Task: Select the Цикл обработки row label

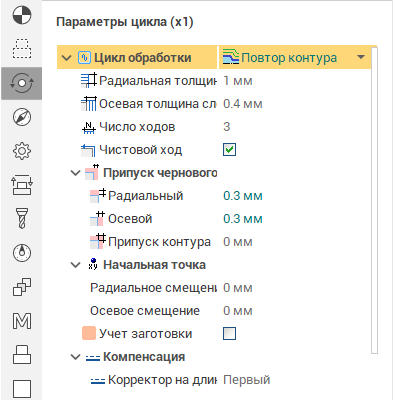Action: click(143, 58)
